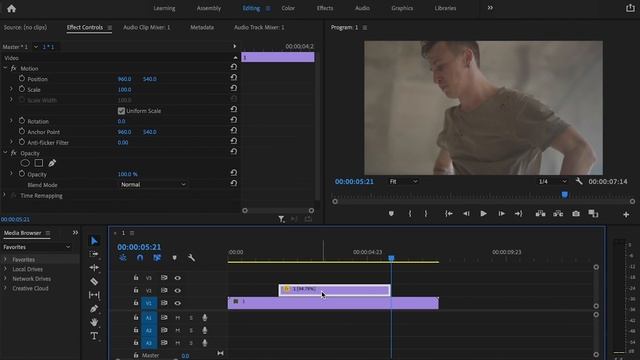Click Mark Out bracket button
Viewport: 640px width, 360px height.
pyautogui.click(x=426, y=213)
